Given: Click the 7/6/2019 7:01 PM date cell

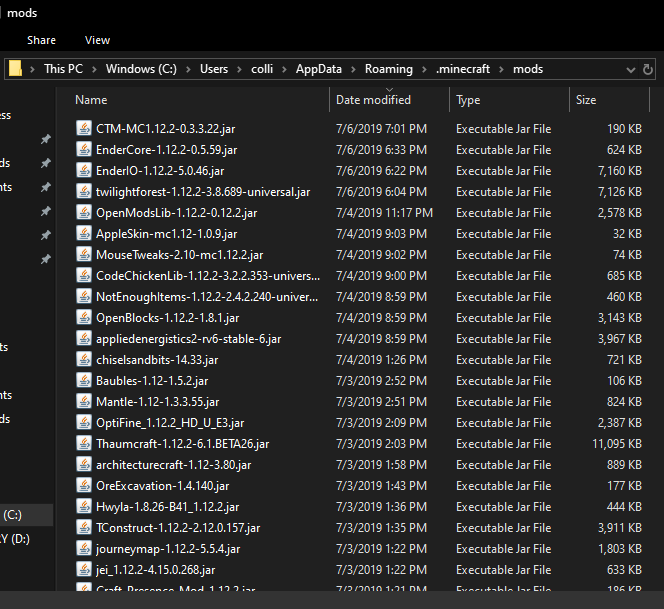Looking at the screenshot, I should (x=382, y=129).
